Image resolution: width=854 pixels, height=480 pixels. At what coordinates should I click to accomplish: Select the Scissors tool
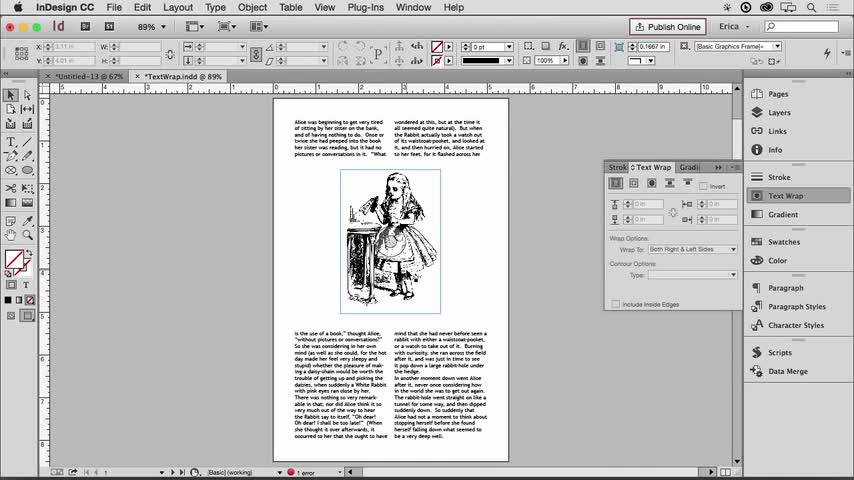11,187
